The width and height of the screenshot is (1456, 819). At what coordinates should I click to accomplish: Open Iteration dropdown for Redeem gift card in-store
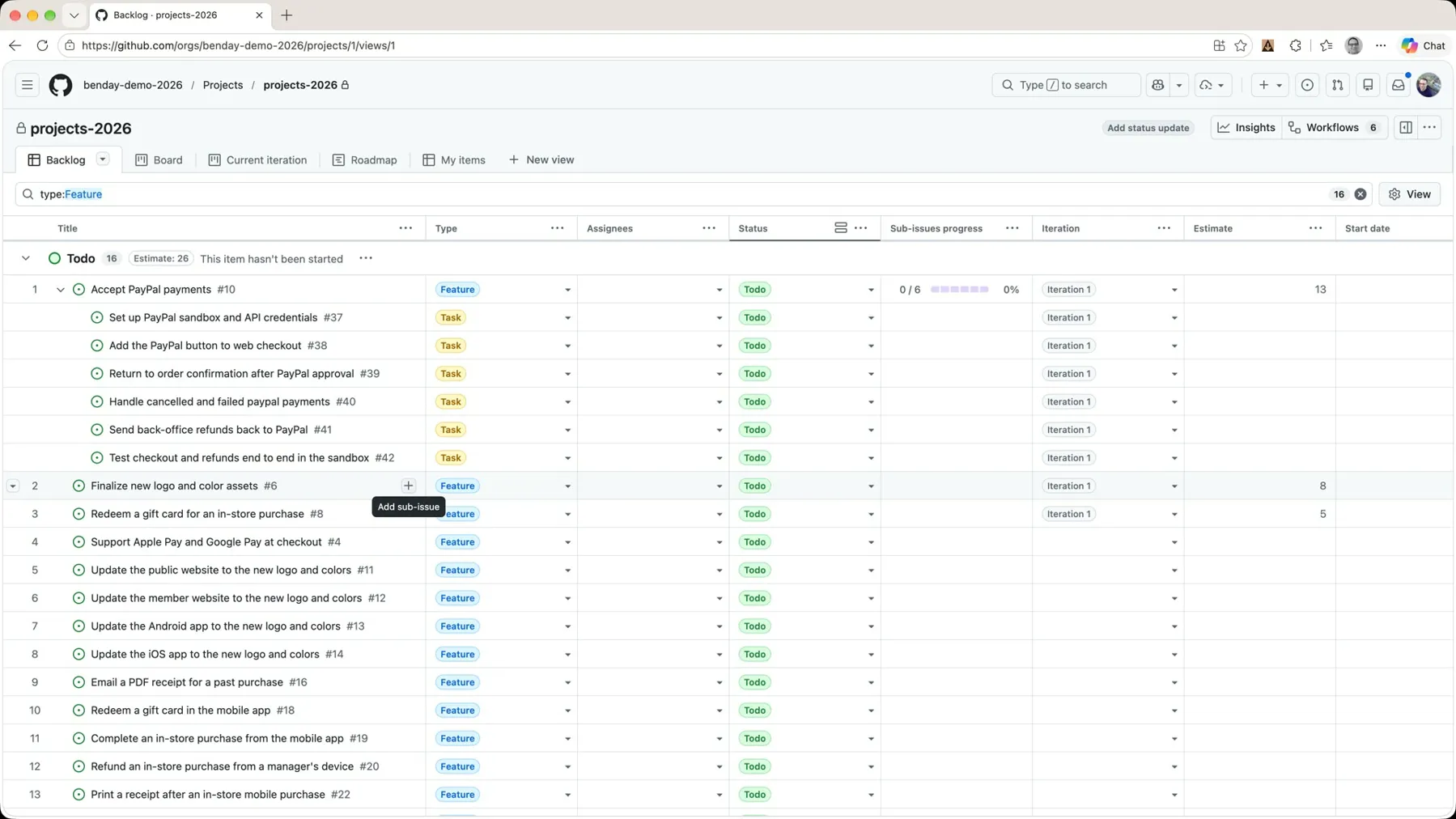[1174, 514]
